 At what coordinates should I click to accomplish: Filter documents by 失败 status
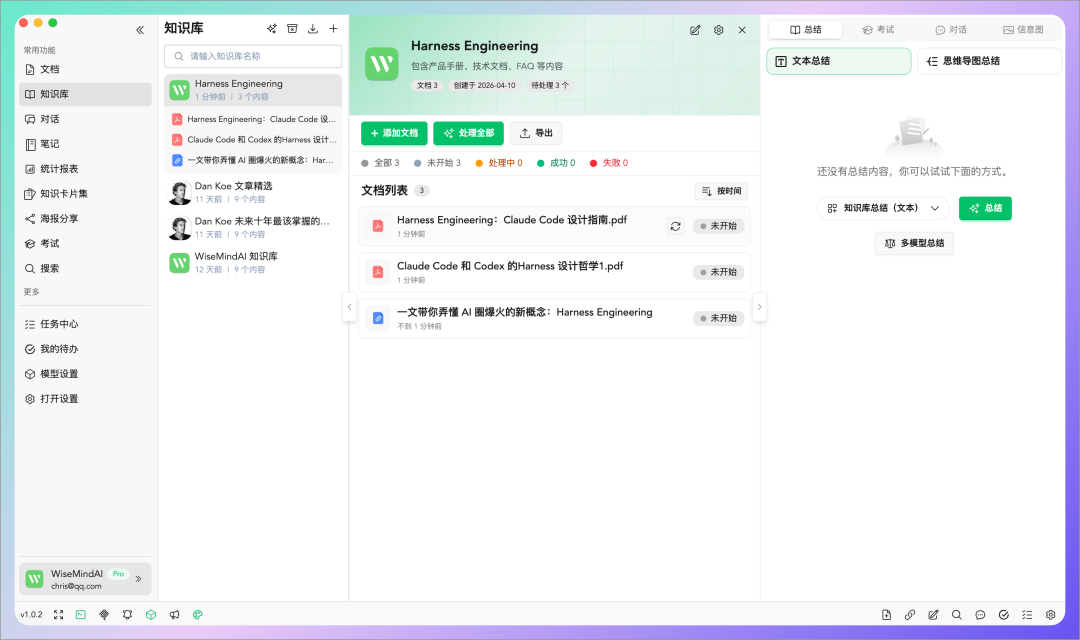click(x=609, y=163)
